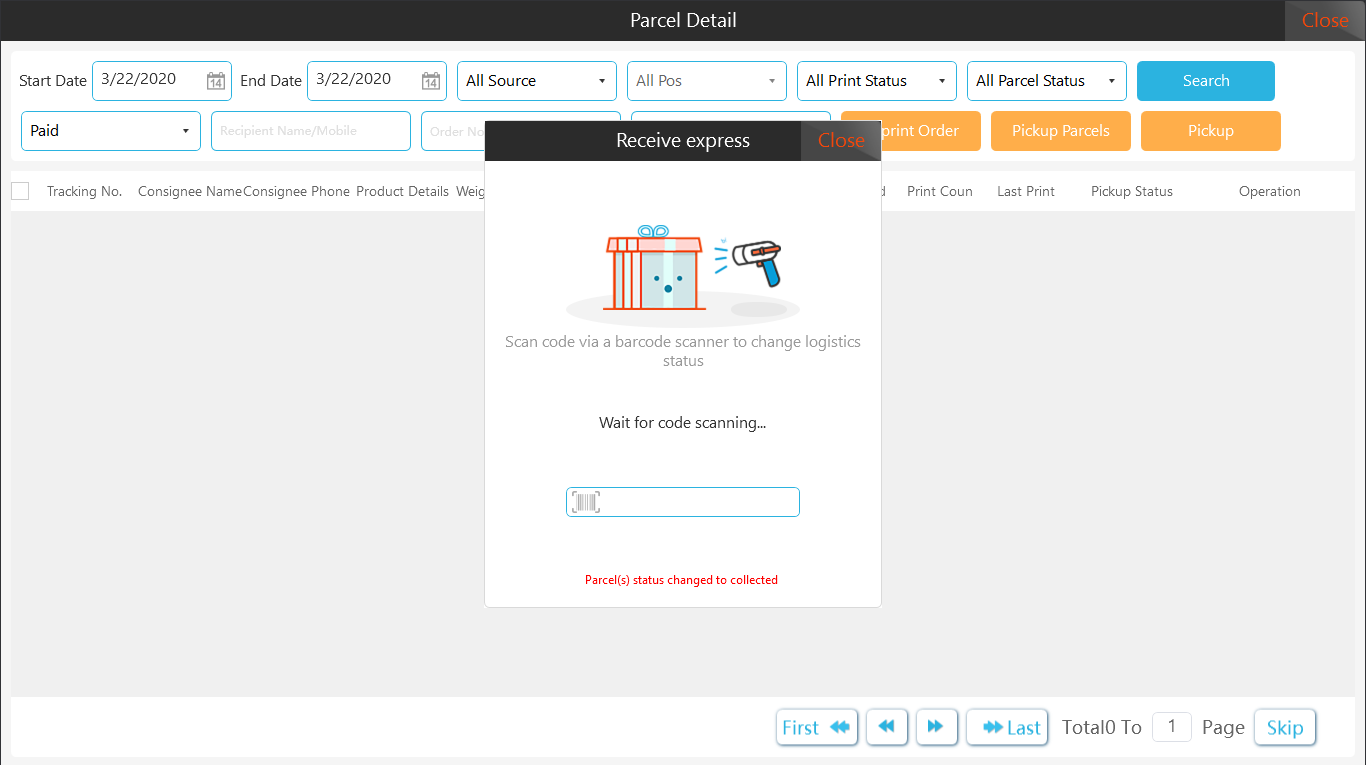Click the Skip page button
The image size is (1366, 765).
1284,727
